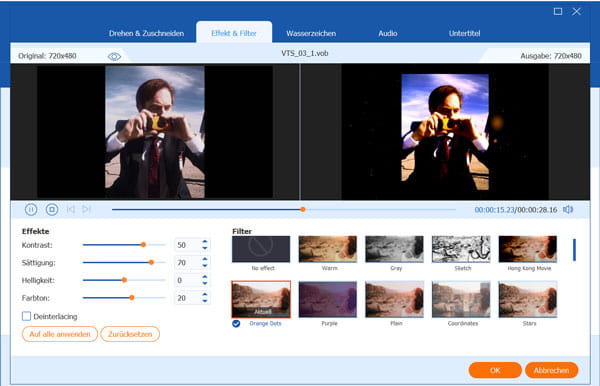This screenshot has width=600, height=386.
Task: Apply the Warm filter
Action: tap(328, 249)
